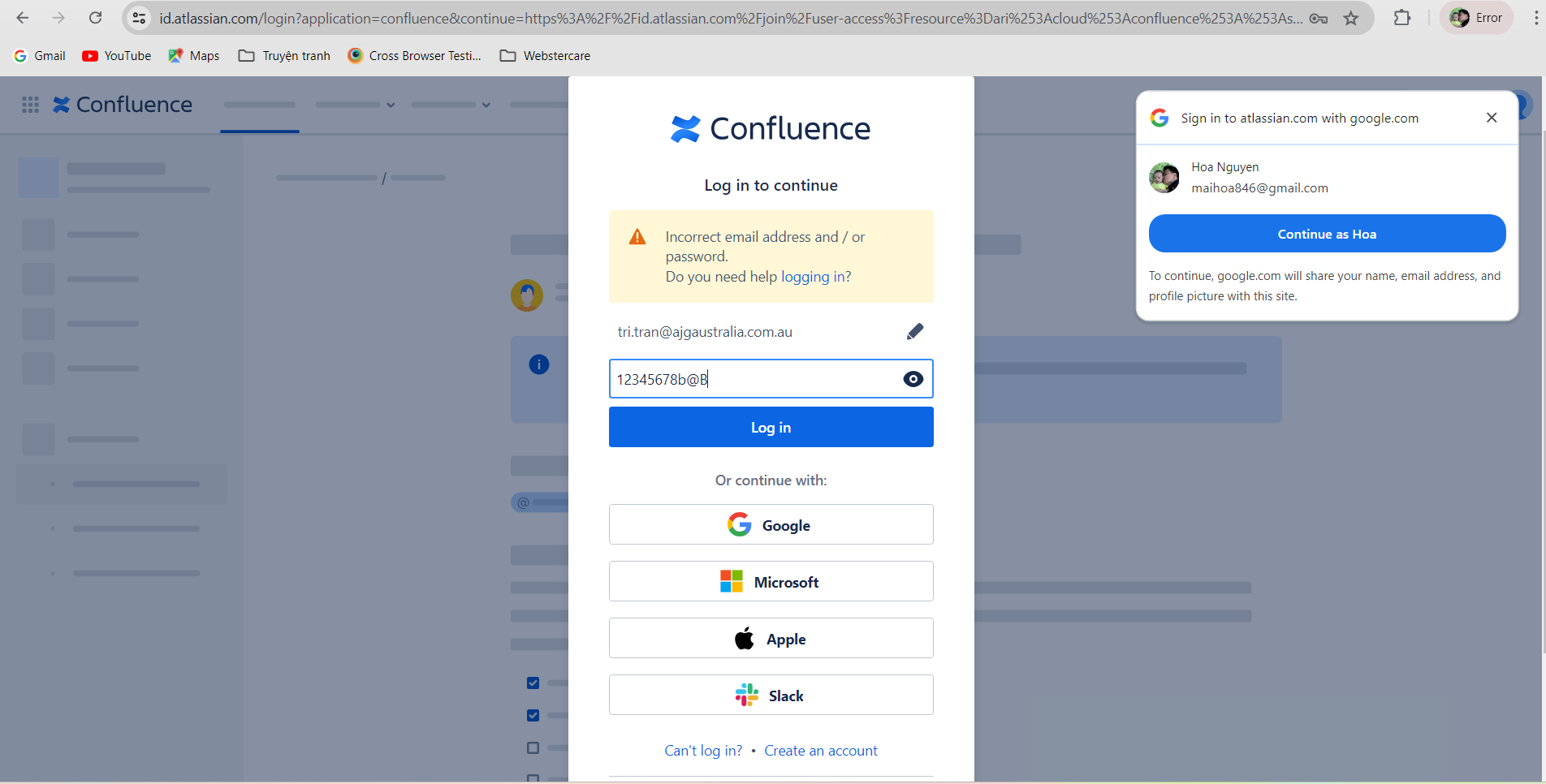This screenshot has width=1546, height=784.
Task: Open the Truyện tranh bookmark folder
Action: click(284, 56)
